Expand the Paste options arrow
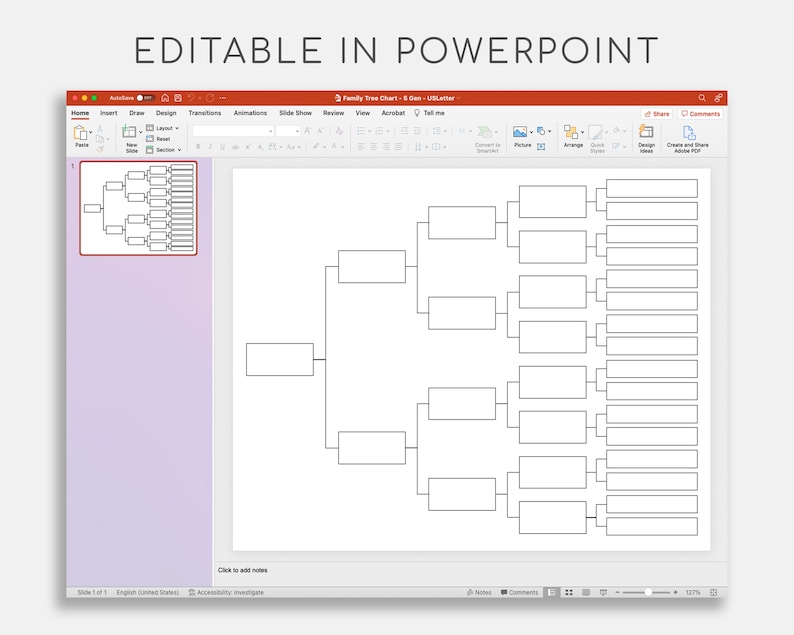 click(x=91, y=132)
